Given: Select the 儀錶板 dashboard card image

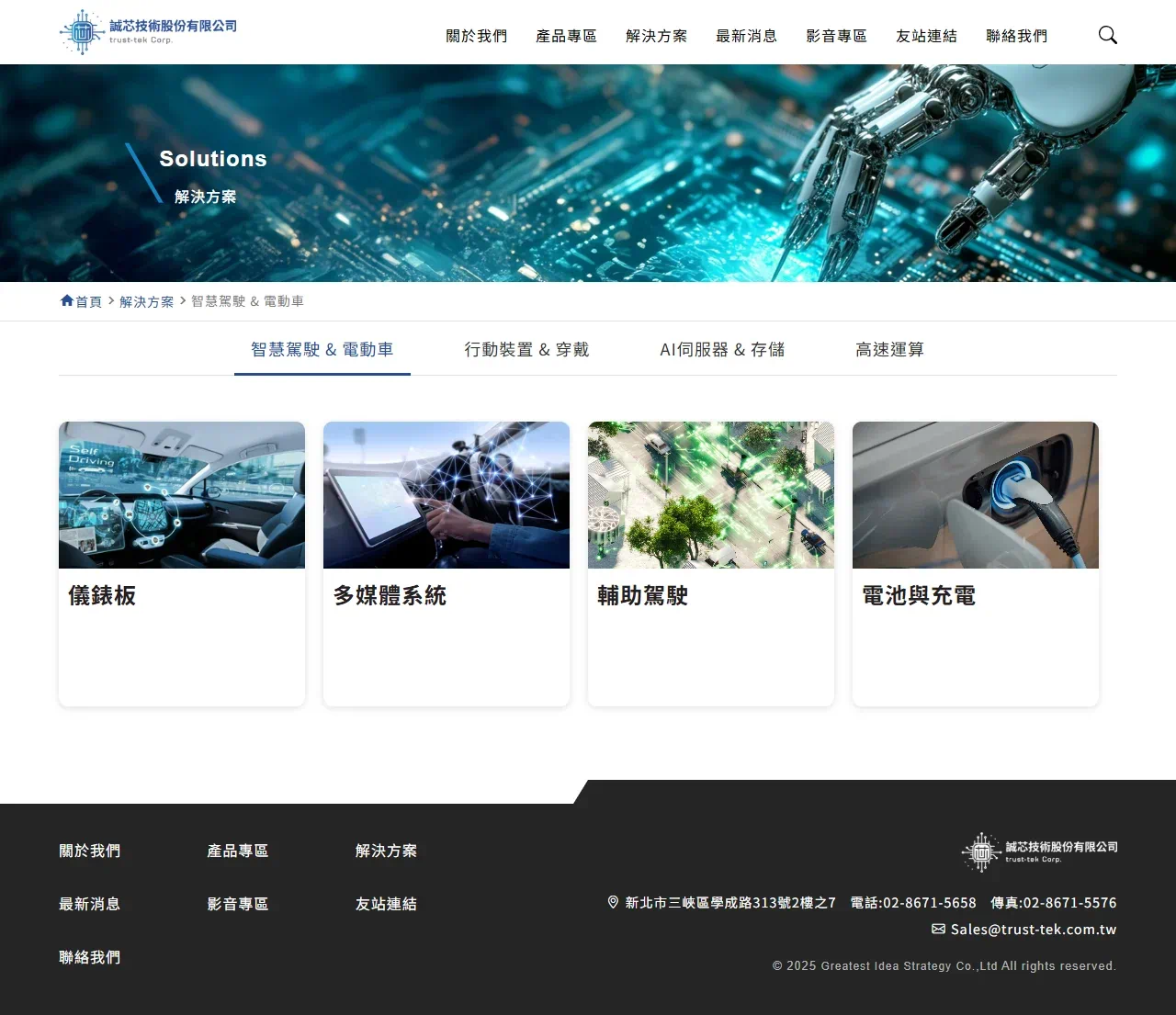Looking at the screenshot, I should pos(181,494).
